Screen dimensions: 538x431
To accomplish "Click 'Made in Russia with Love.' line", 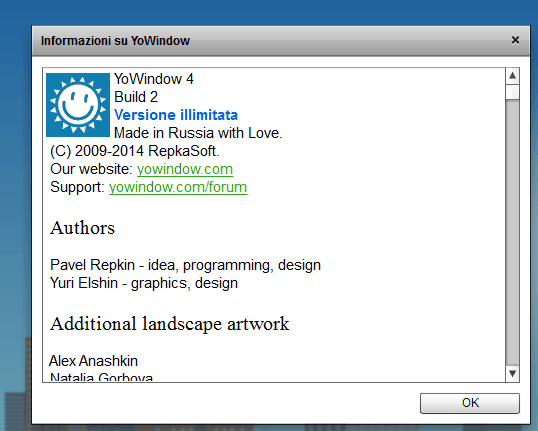I will click(198, 133).
